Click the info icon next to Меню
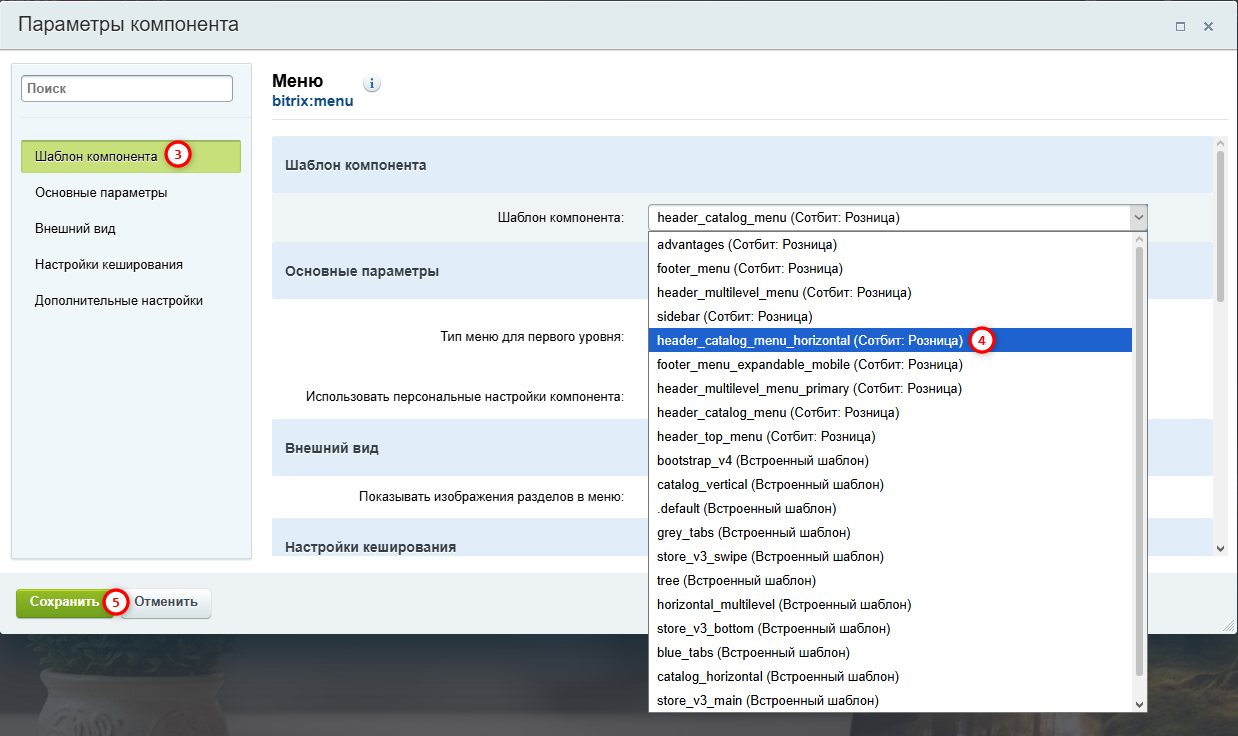 372,84
